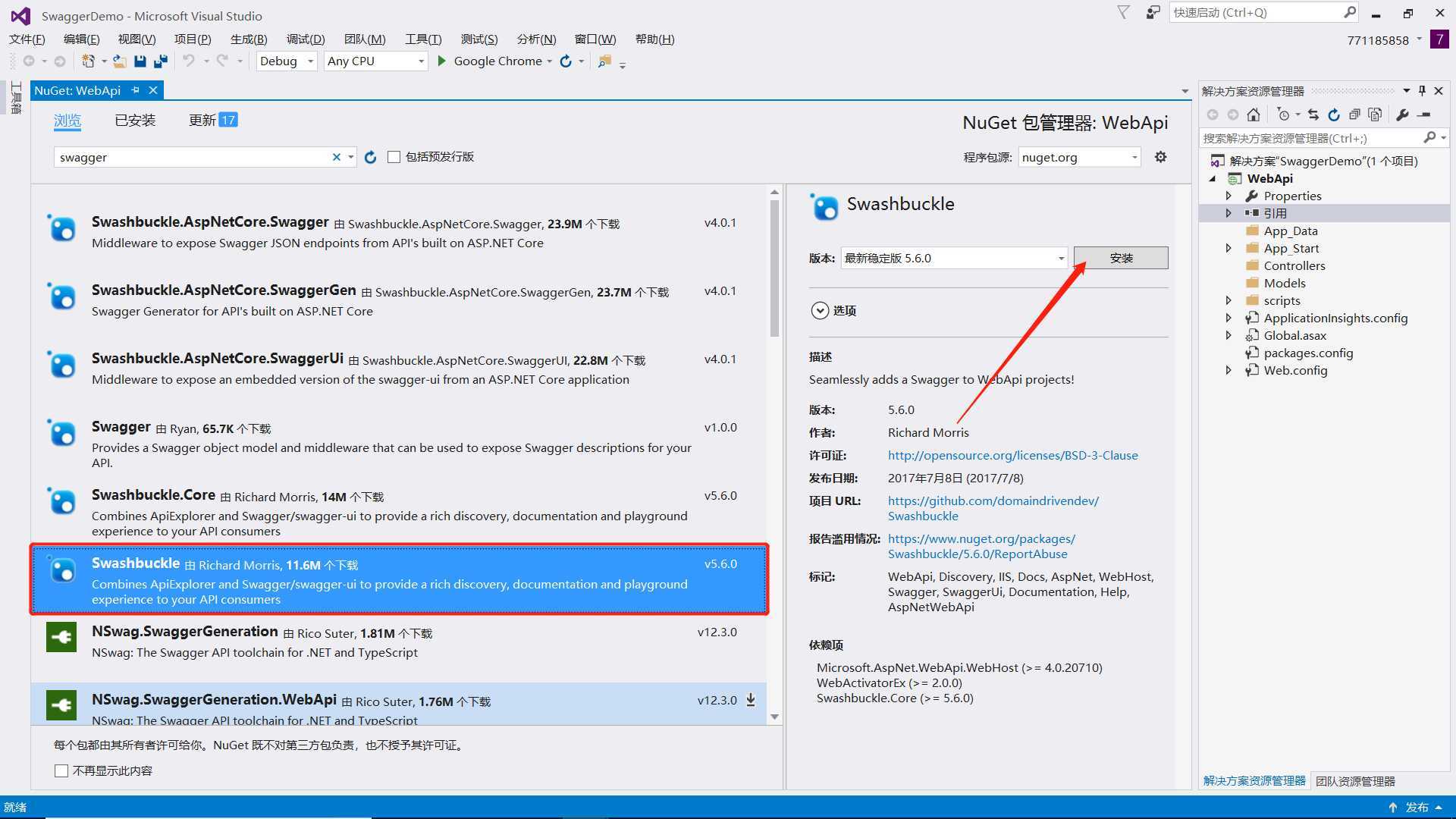Screen dimensions: 1456x819
Task: Collapse All in Solution Explorer
Action: click(1354, 115)
